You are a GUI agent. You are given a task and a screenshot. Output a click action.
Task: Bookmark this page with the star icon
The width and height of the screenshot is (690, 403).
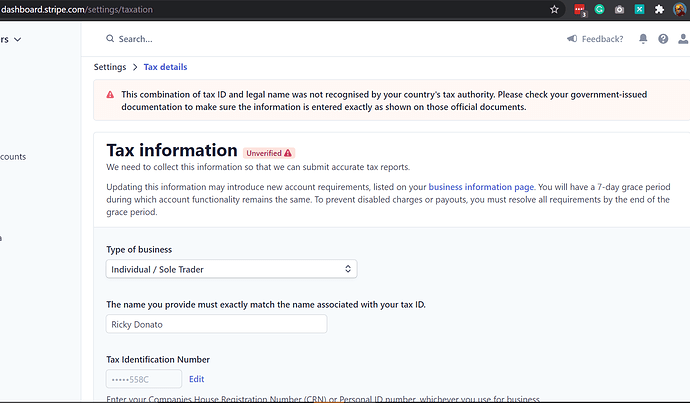click(555, 9)
